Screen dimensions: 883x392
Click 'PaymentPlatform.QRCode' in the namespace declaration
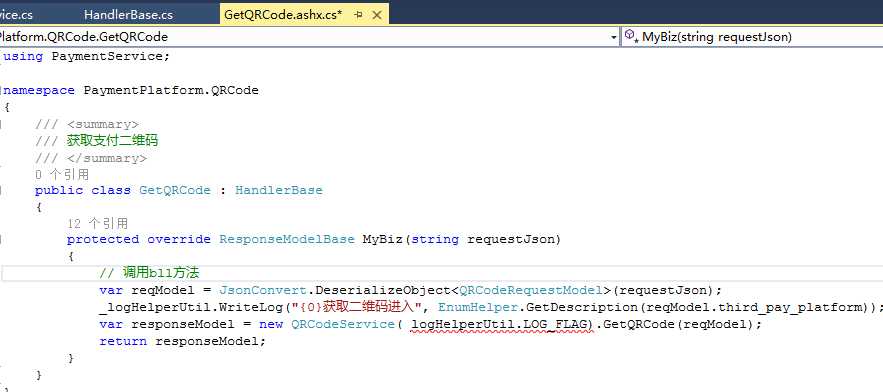171,90
